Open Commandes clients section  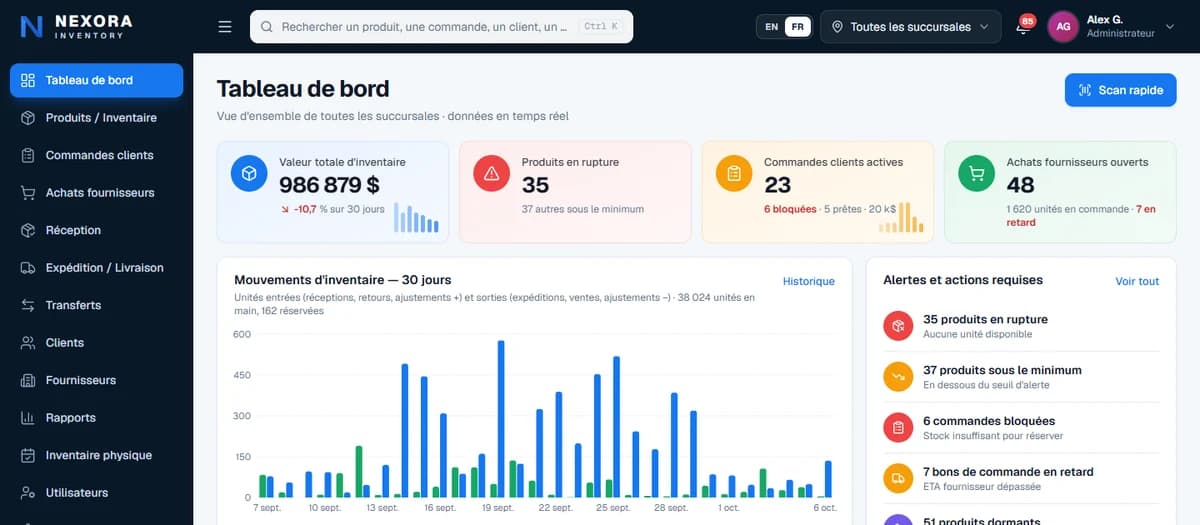coord(96,155)
